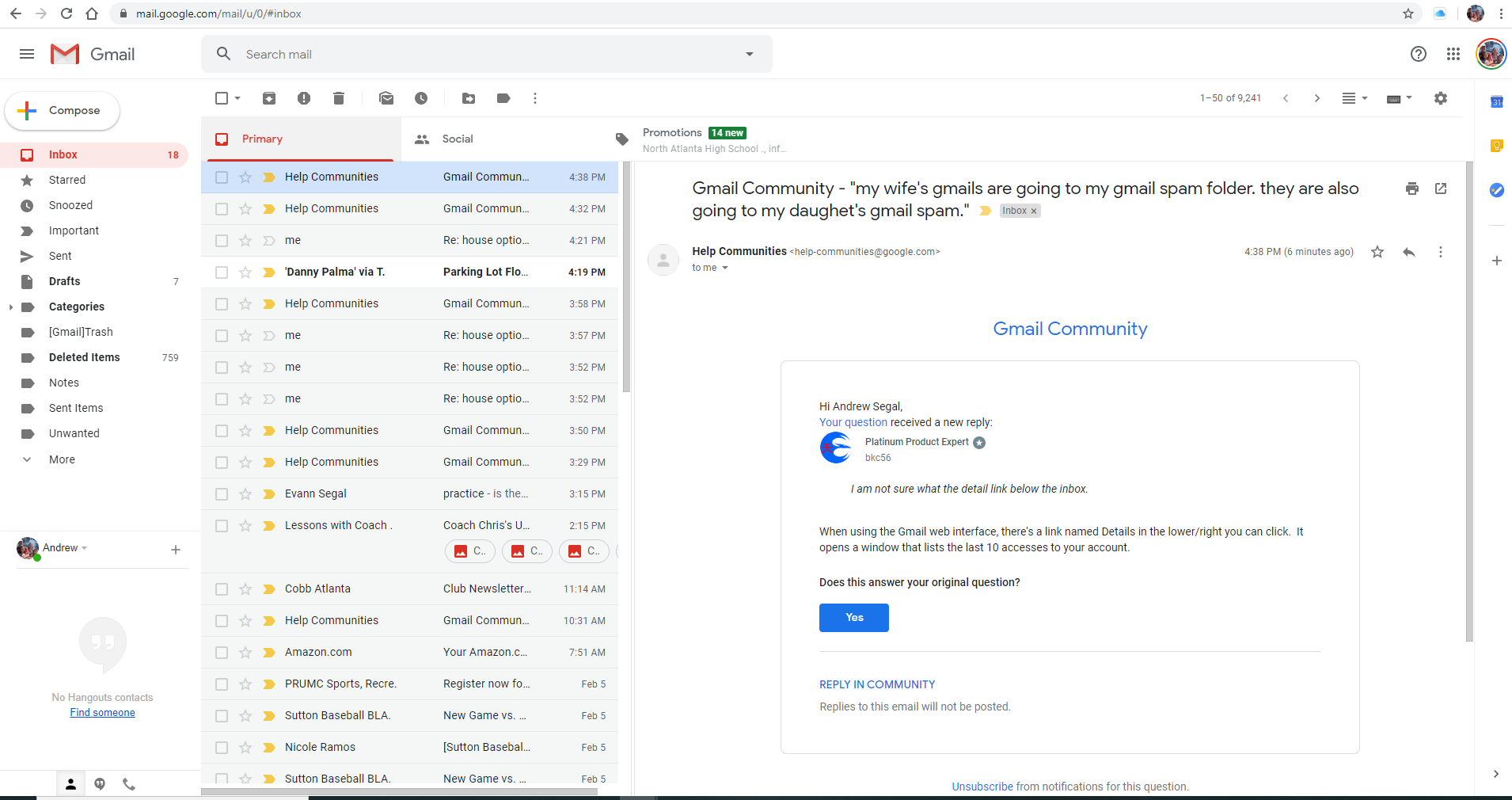Click the Snooze clock icon in toolbar

[x=421, y=98]
